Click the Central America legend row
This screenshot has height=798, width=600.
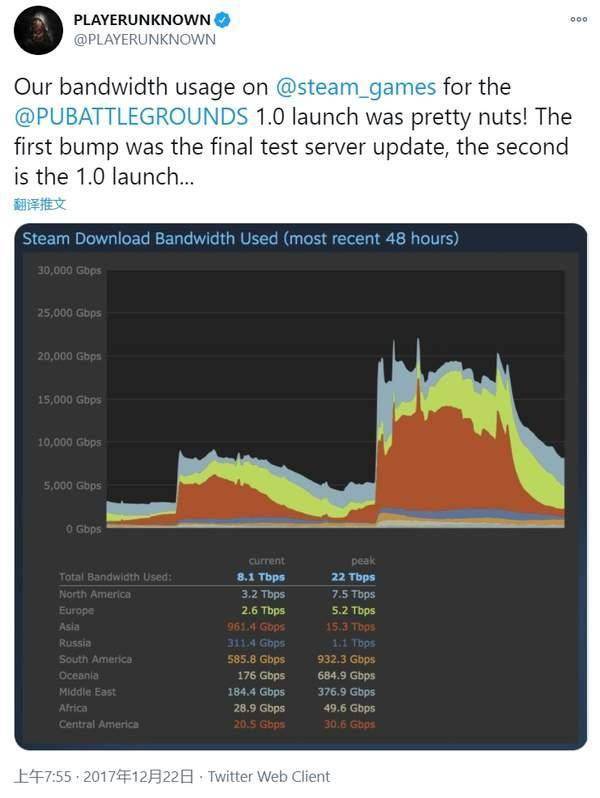click(x=99, y=724)
